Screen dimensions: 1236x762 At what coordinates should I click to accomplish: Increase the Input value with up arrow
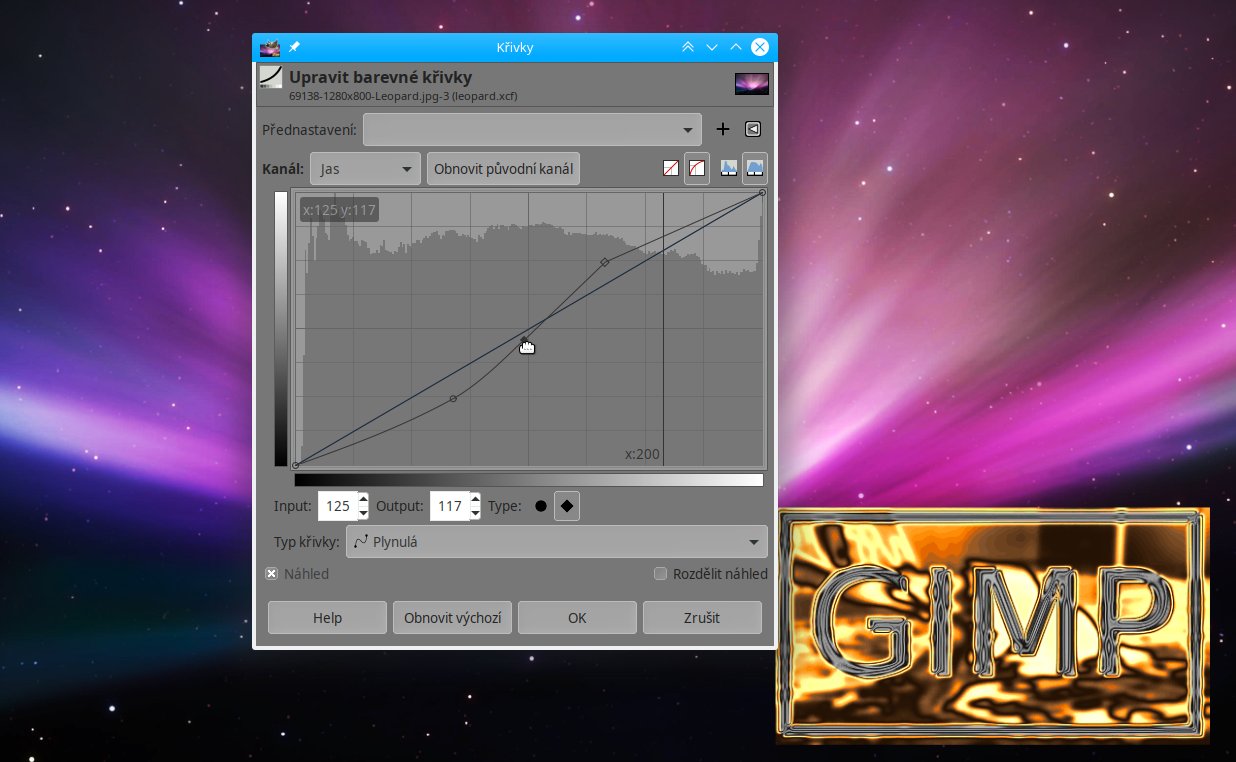pos(363,499)
